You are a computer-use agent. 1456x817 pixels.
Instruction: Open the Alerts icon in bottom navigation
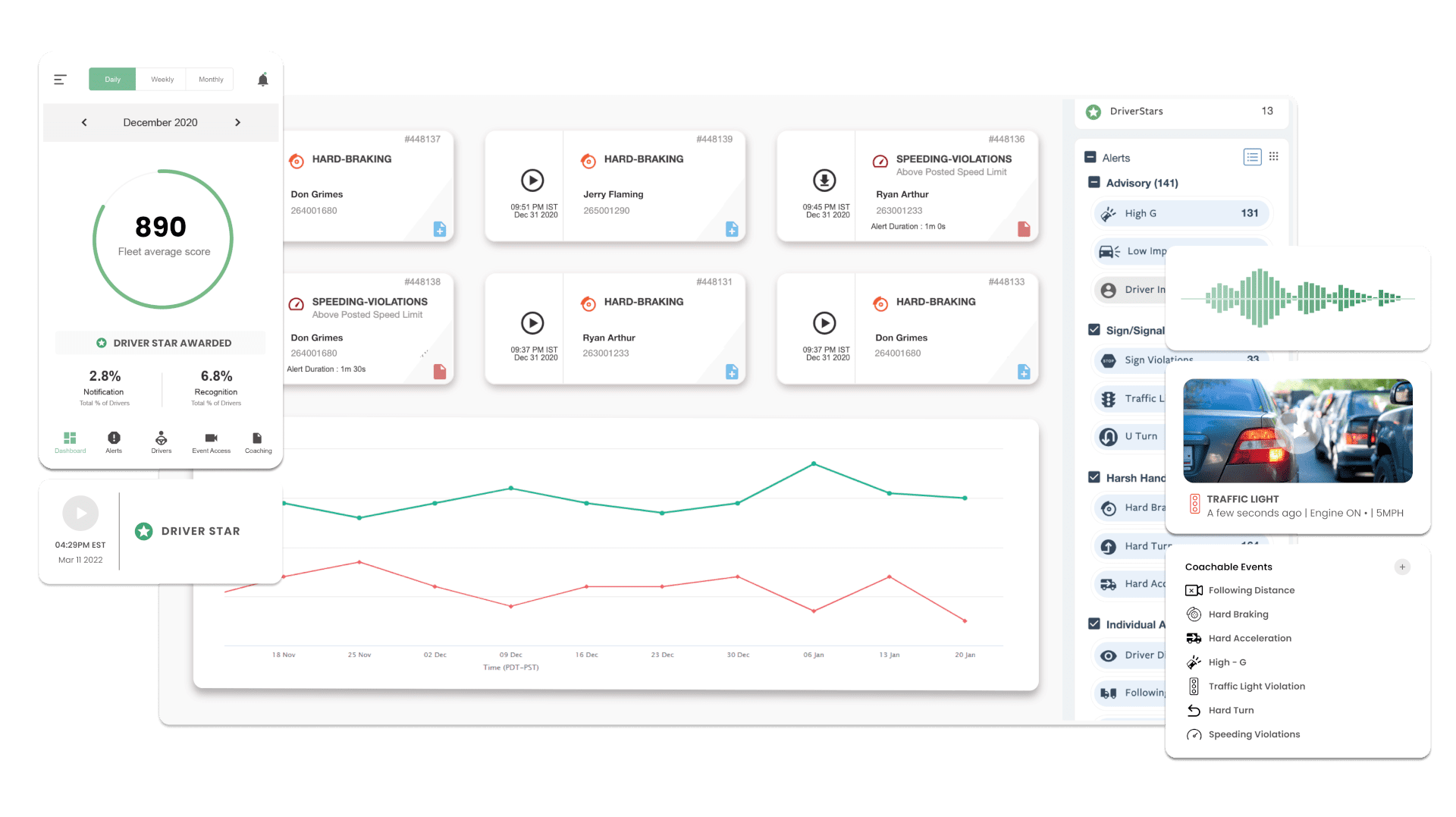pyautogui.click(x=114, y=438)
